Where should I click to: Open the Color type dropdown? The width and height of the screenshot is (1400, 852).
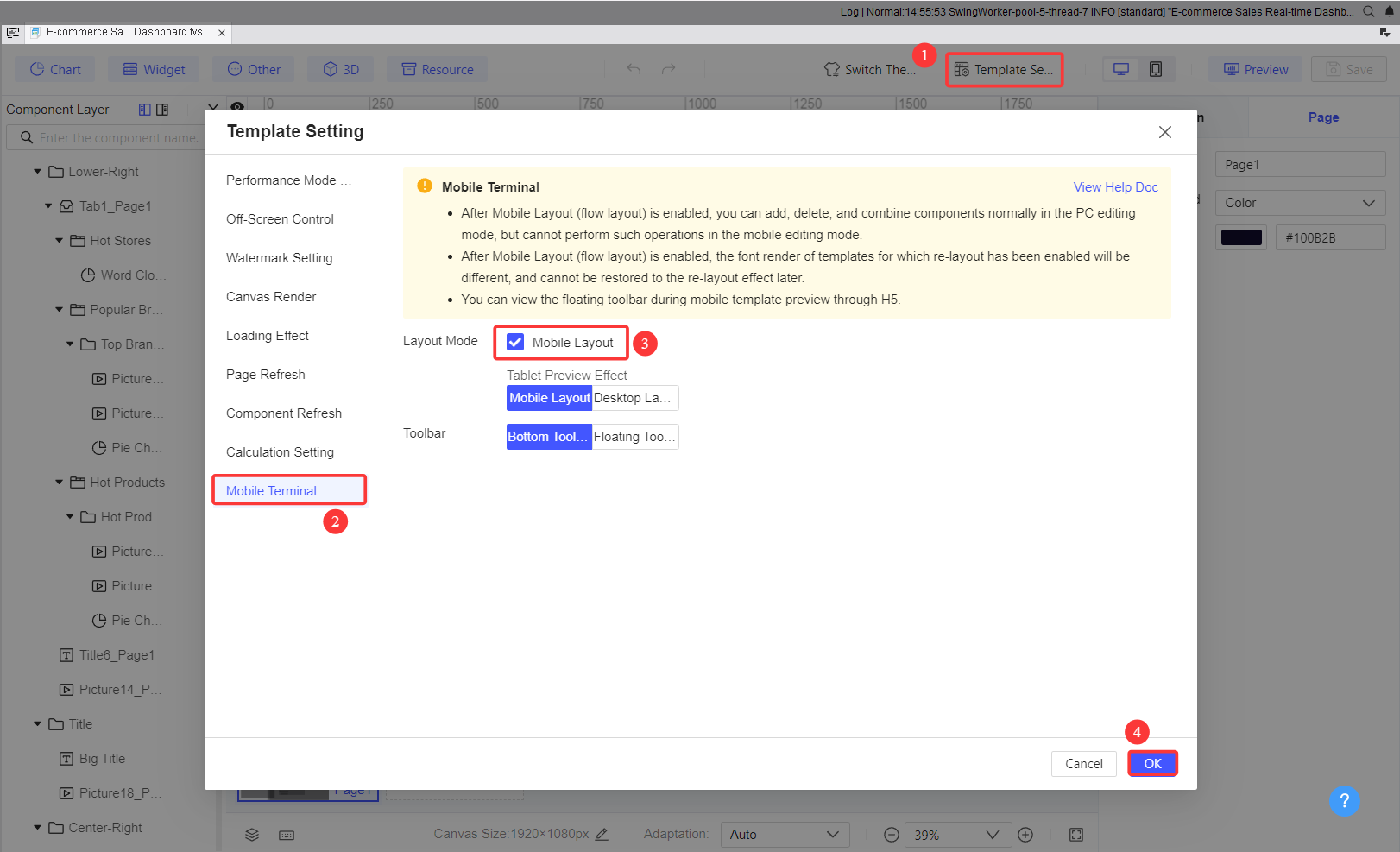pyautogui.click(x=1300, y=202)
